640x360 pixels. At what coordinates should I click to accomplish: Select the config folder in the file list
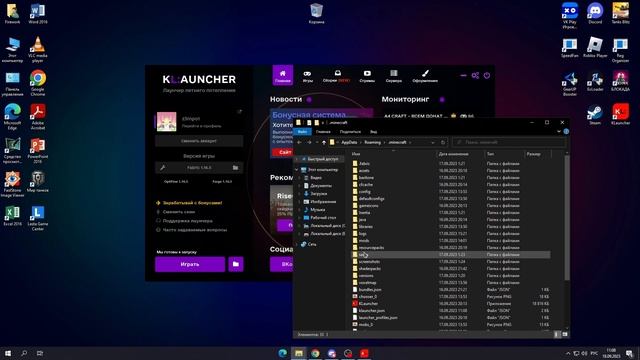pyautogui.click(x=364, y=191)
